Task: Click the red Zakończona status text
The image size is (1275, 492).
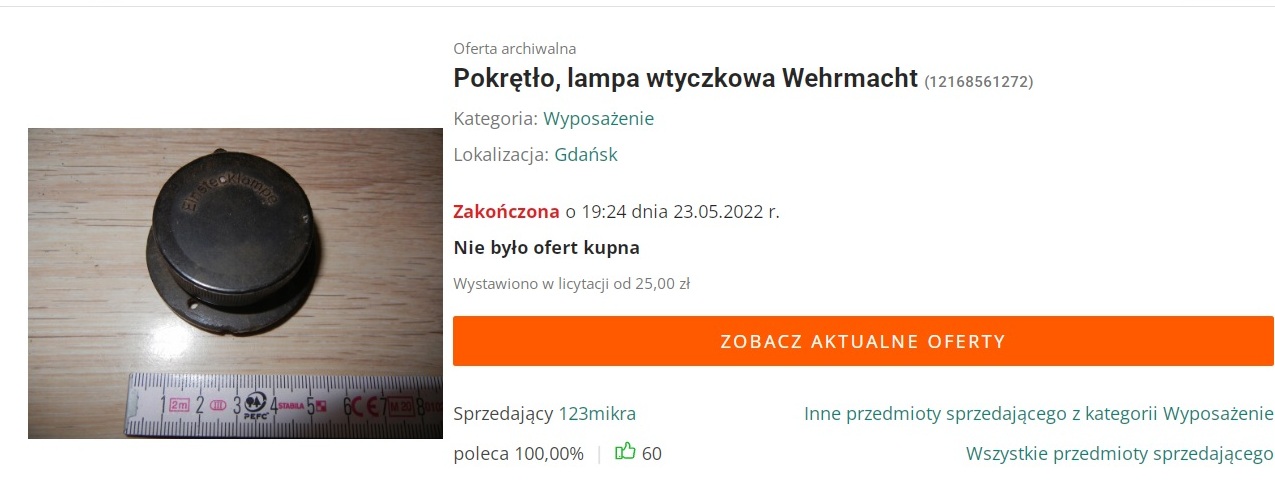Action: pos(506,211)
